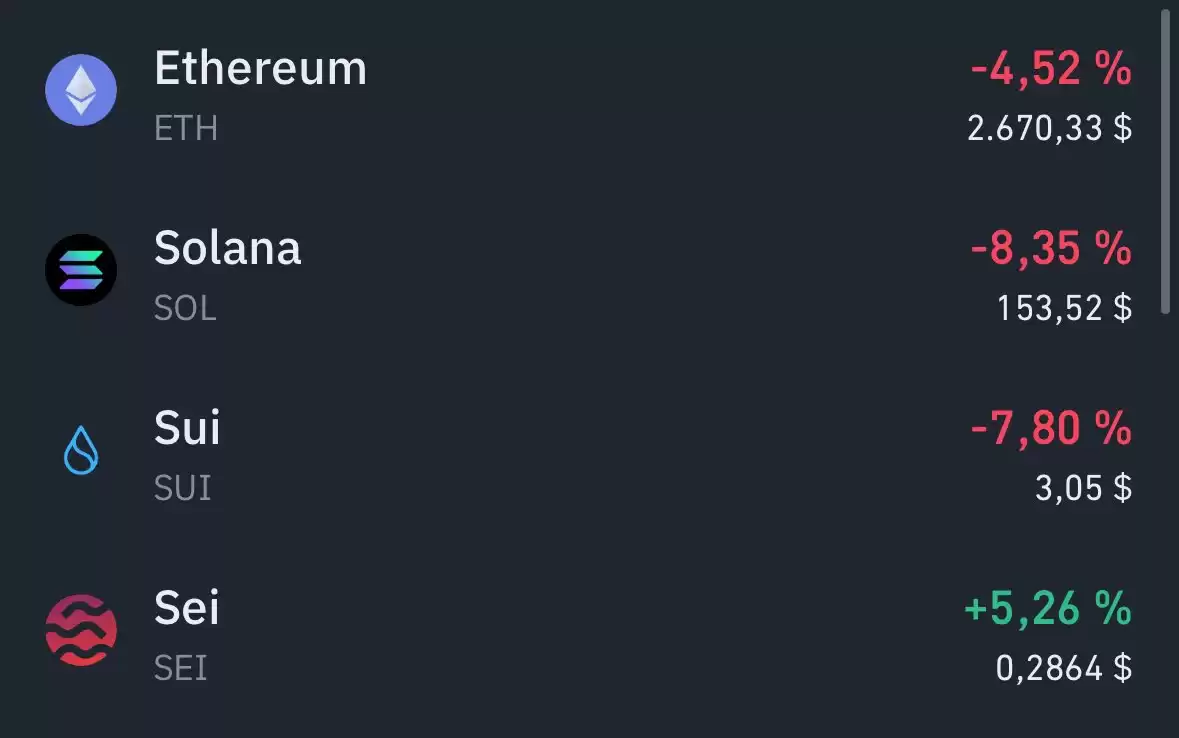
Task: Select the Sei coin name
Action: [186, 608]
